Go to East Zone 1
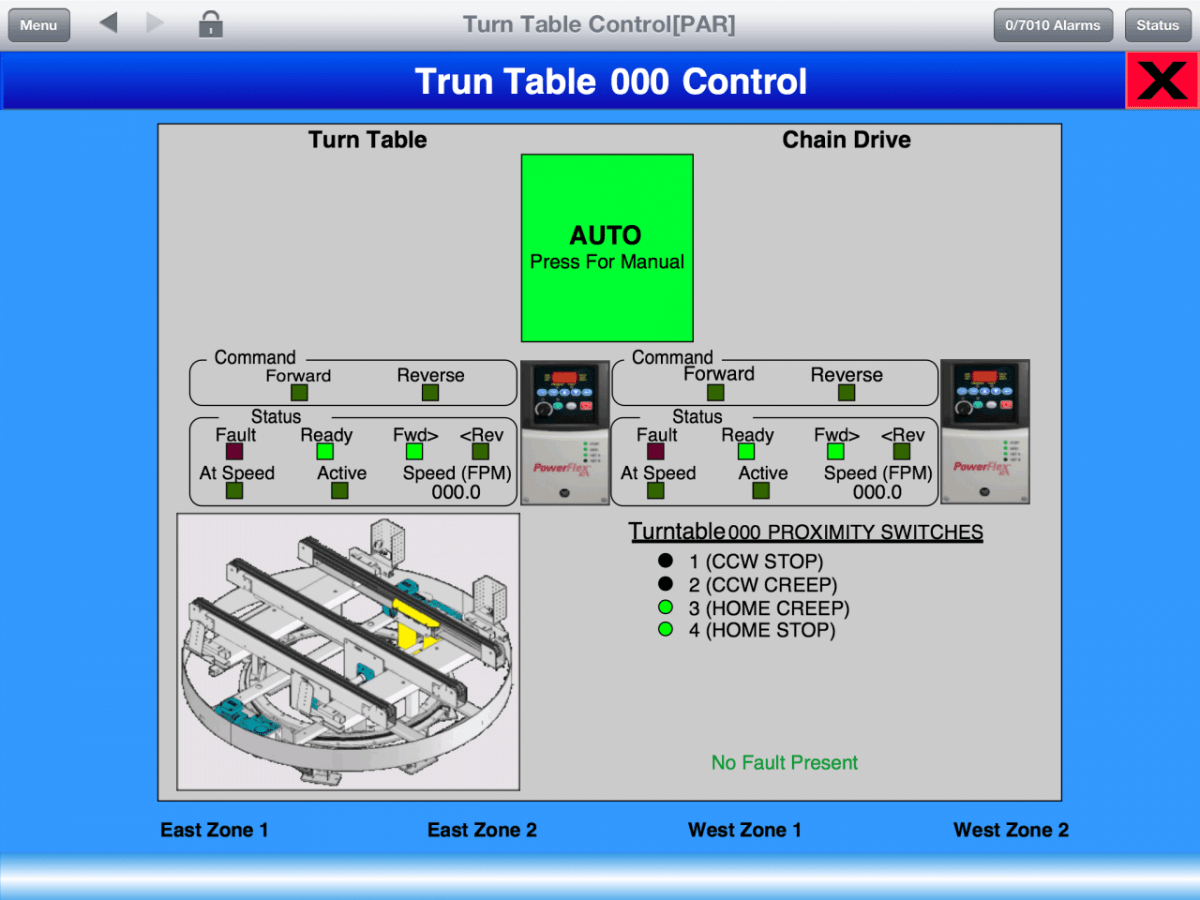The width and height of the screenshot is (1200, 900). pos(214,830)
